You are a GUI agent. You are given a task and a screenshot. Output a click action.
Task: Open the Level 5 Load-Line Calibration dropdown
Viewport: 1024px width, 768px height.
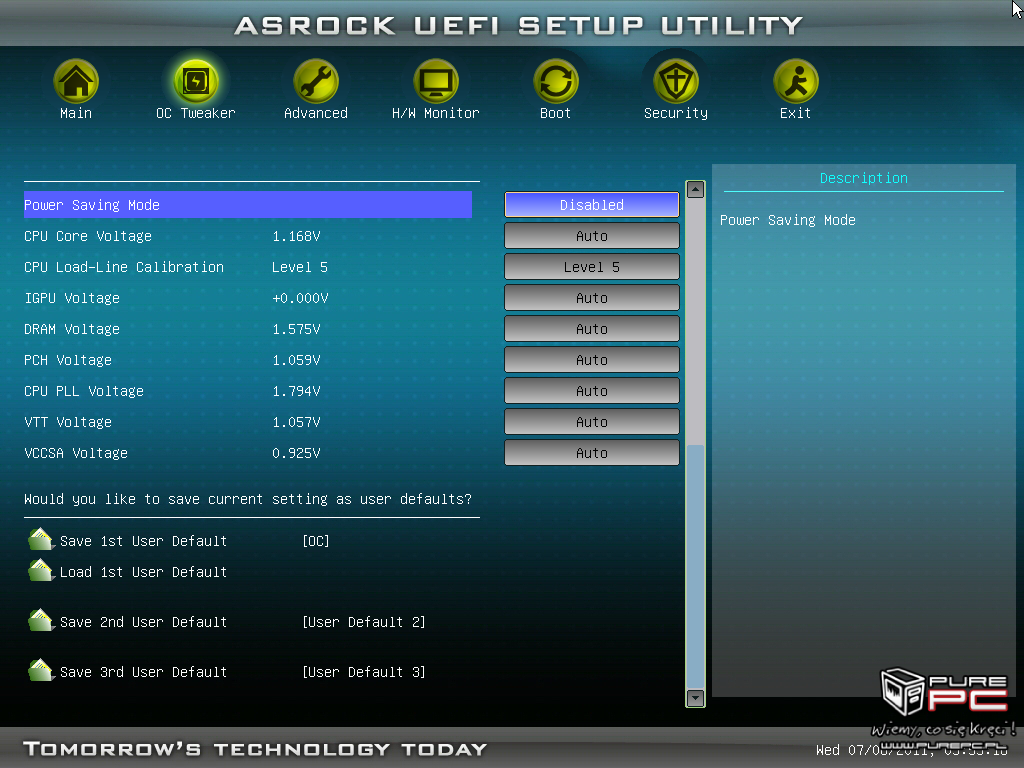coord(592,267)
